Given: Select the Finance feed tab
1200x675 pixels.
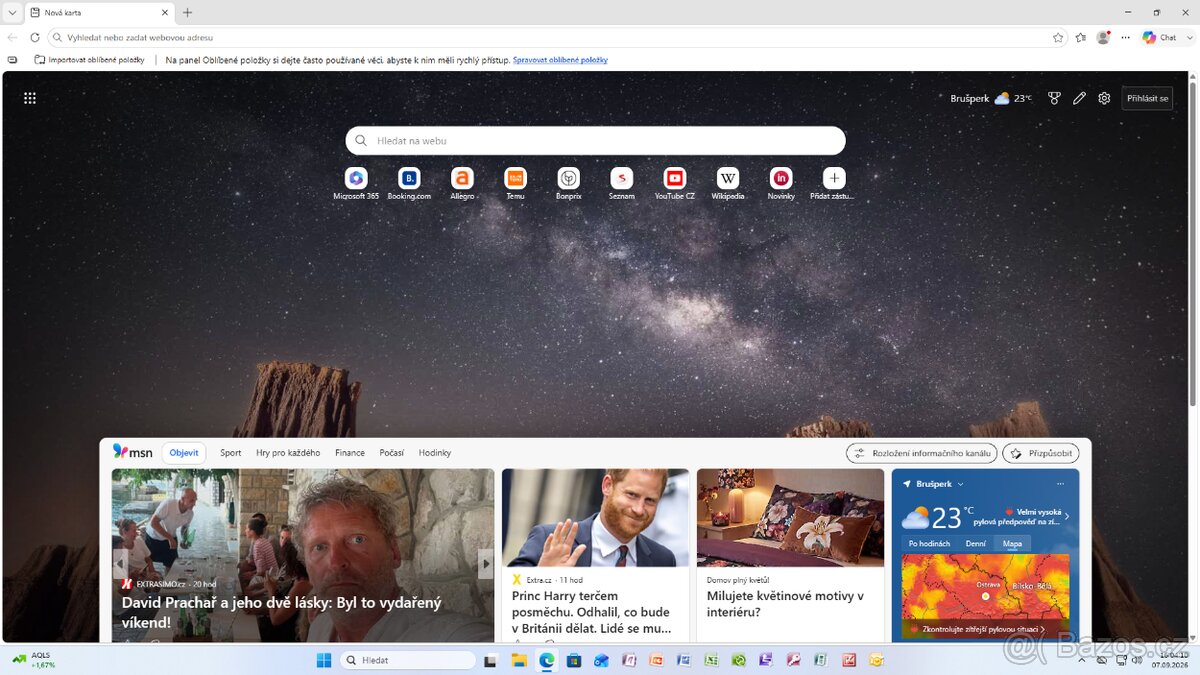Looking at the screenshot, I should pyautogui.click(x=350, y=453).
